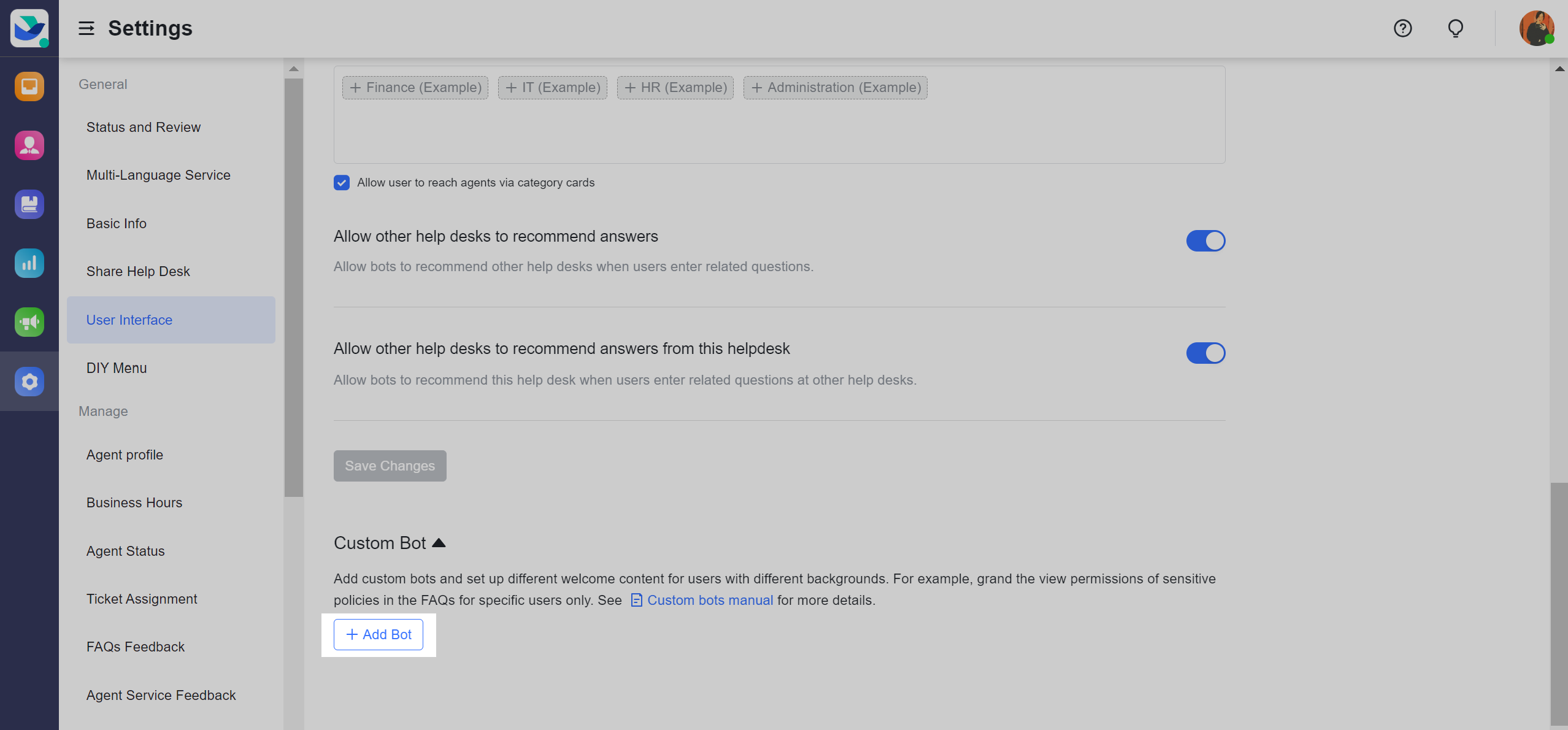This screenshot has width=1568, height=730.
Task: Collapse the Custom Bot section
Action: pyautogui.click(x=439, y=542)
